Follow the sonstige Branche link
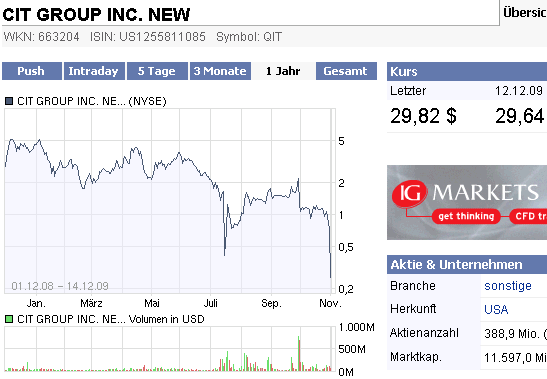This screenshot has height=379, width=547. (x=508, y=286)
